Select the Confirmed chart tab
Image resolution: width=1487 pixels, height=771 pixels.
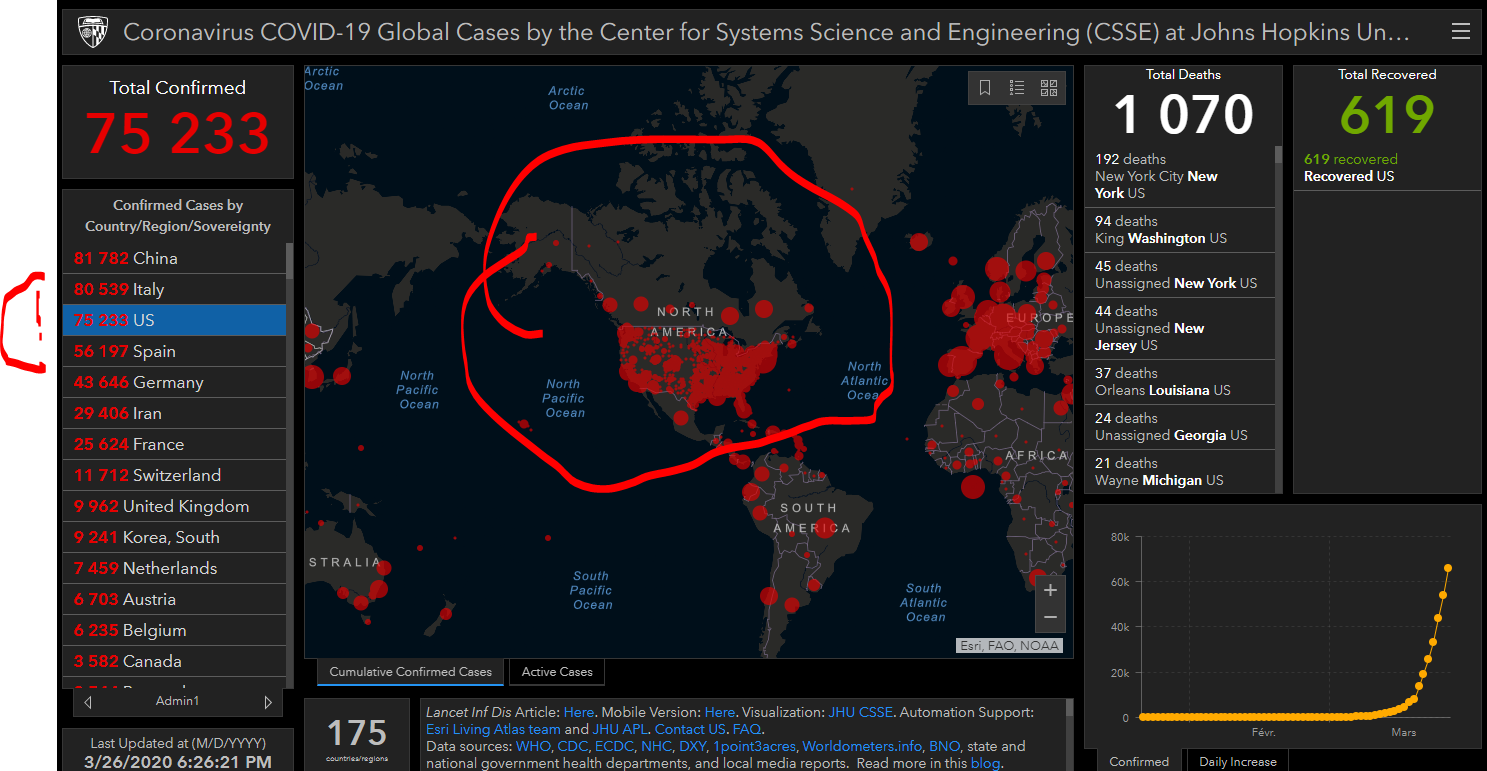pyautogui.click(x=1139, y=761)
